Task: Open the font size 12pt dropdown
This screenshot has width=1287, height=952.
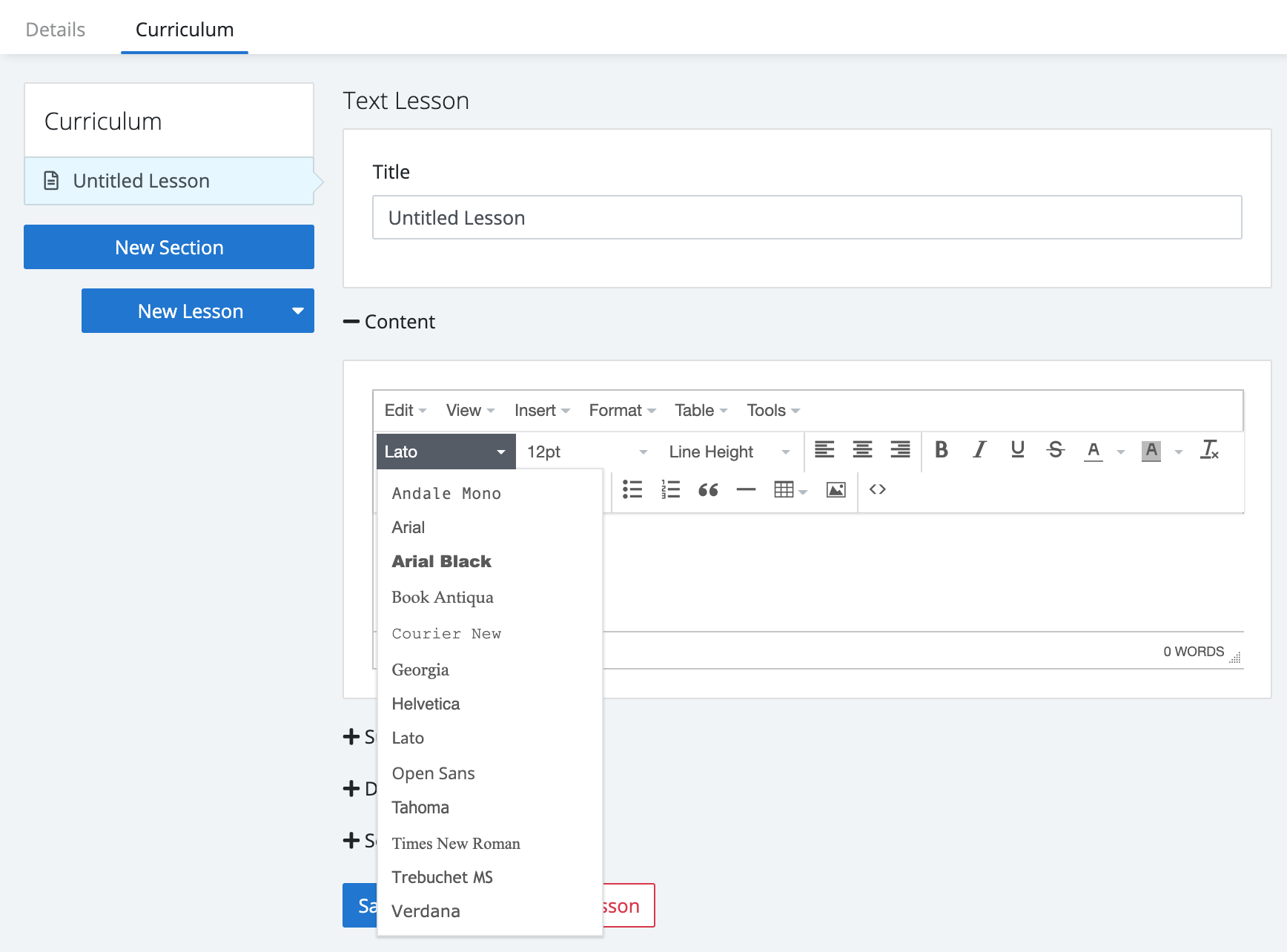Action: pyautogui.click(x=586, y=452)
